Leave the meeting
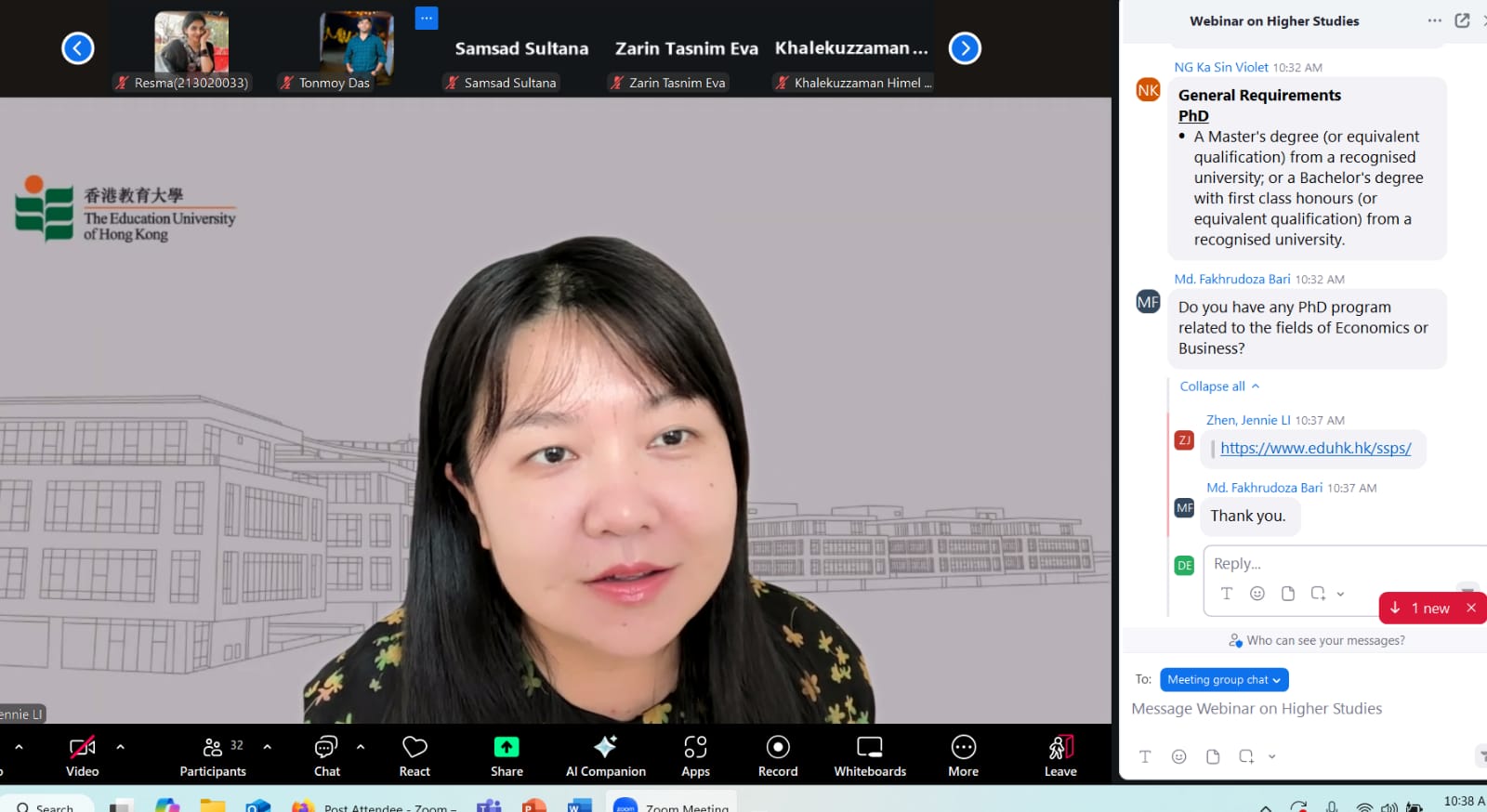 pyautogui.click(x=1060, y=756)
